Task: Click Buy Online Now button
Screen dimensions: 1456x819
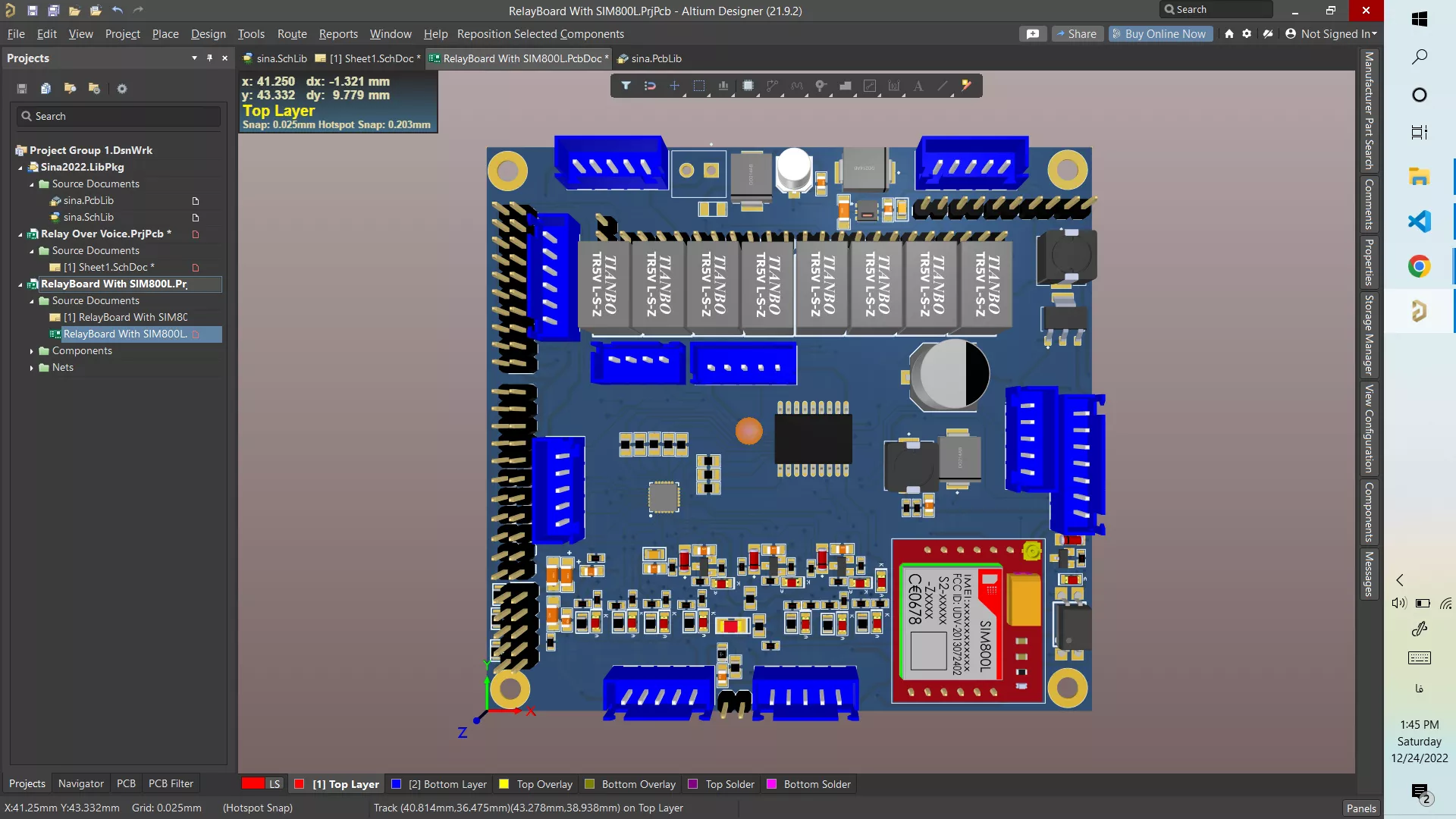Action: pos(1159,34)
